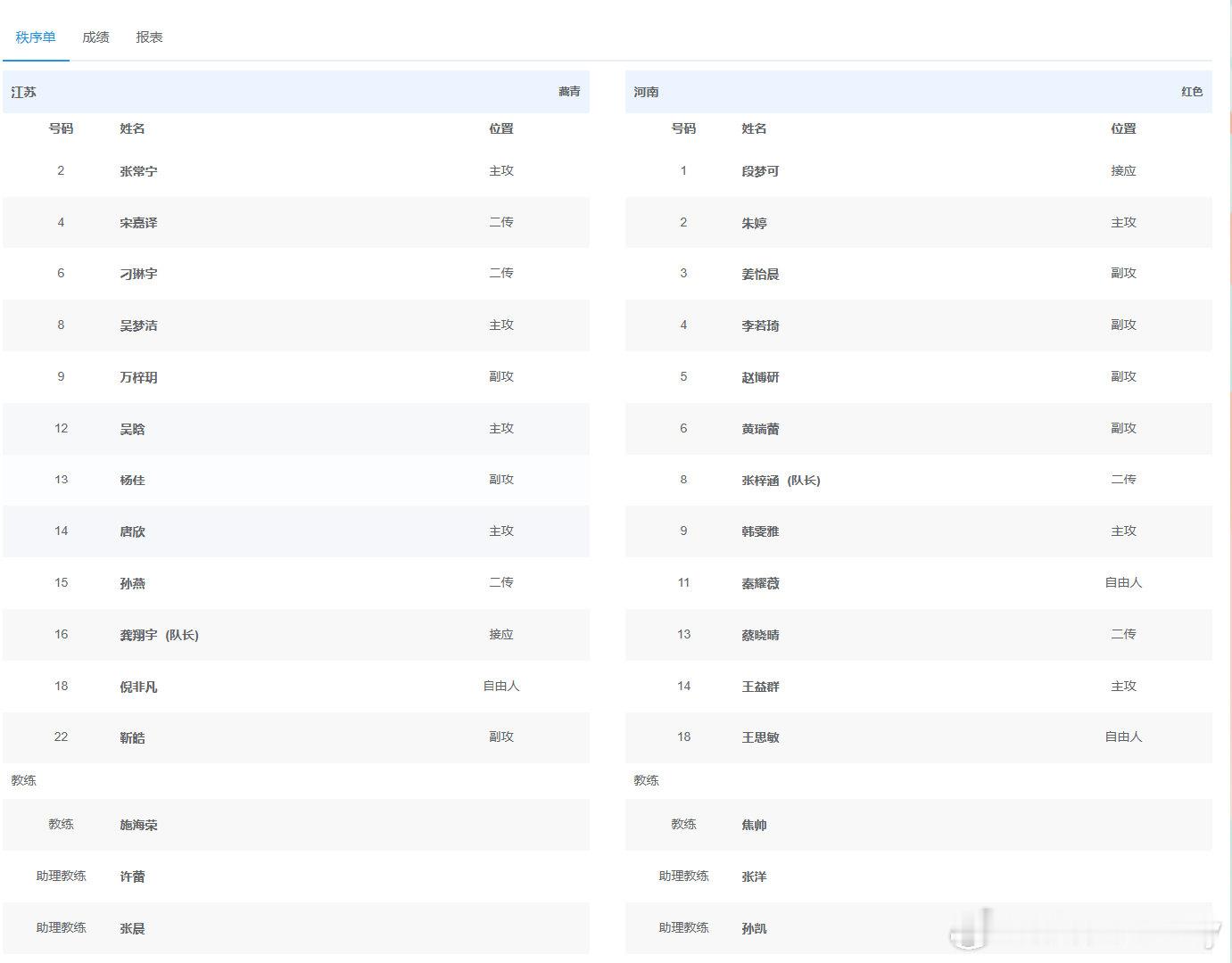Click 号码 column header in 河南 table
This screenshot has width=1232, height=963.
(x=683, y=128)
